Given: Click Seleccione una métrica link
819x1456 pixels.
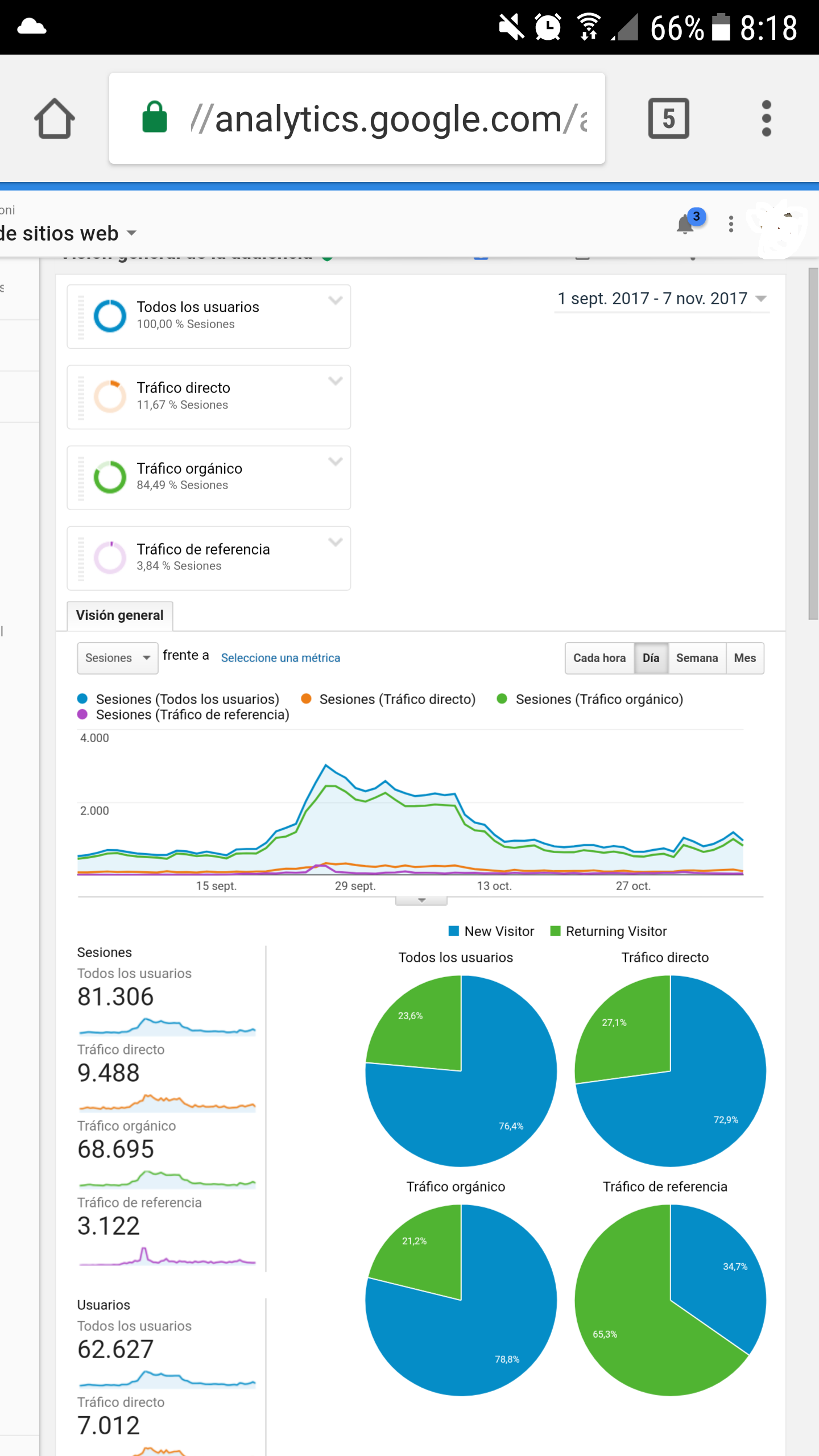Looking at the screenshot, I should [280, 658].
